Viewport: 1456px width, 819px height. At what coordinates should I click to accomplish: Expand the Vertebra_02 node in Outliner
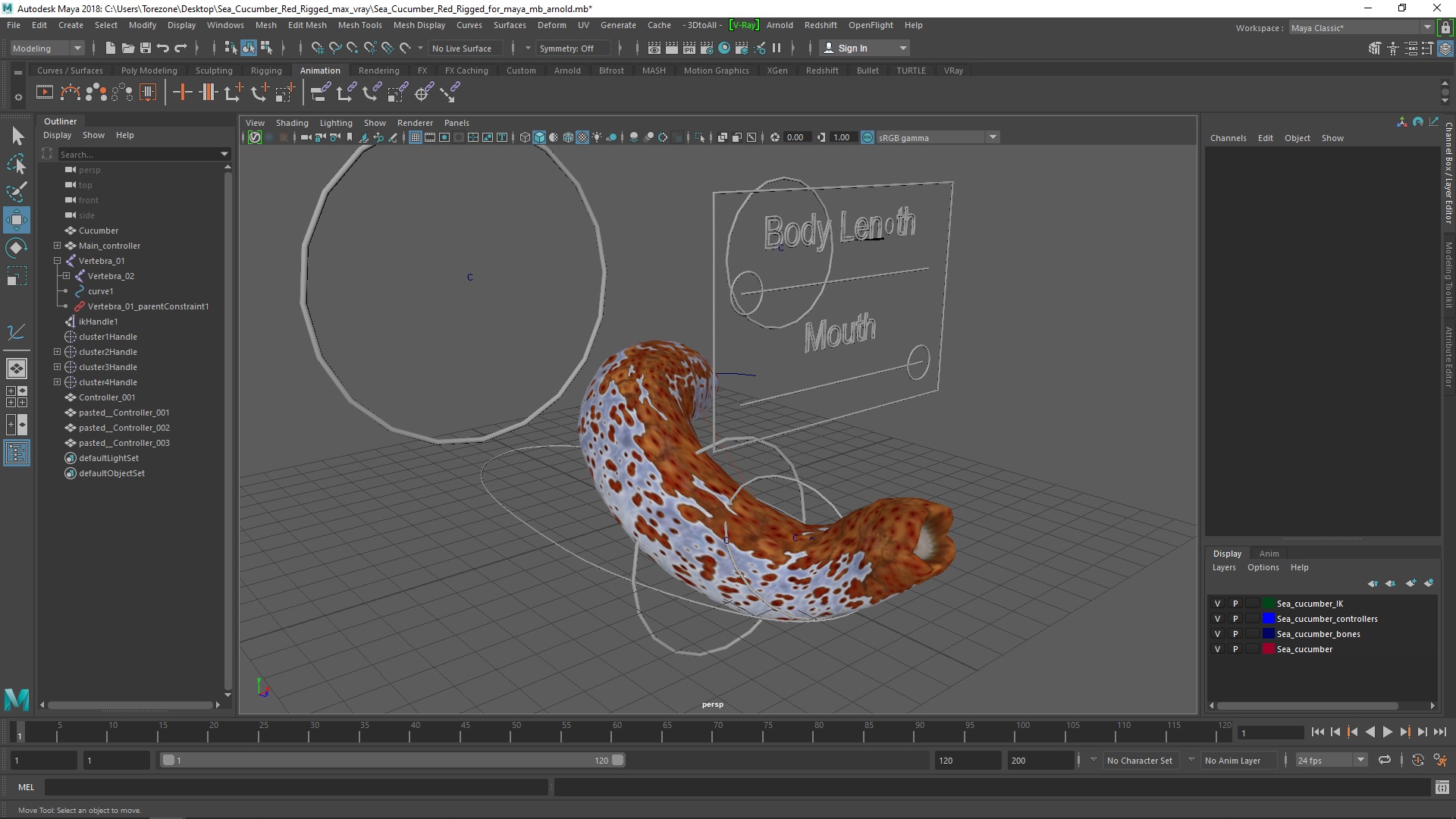coord(66,276)
